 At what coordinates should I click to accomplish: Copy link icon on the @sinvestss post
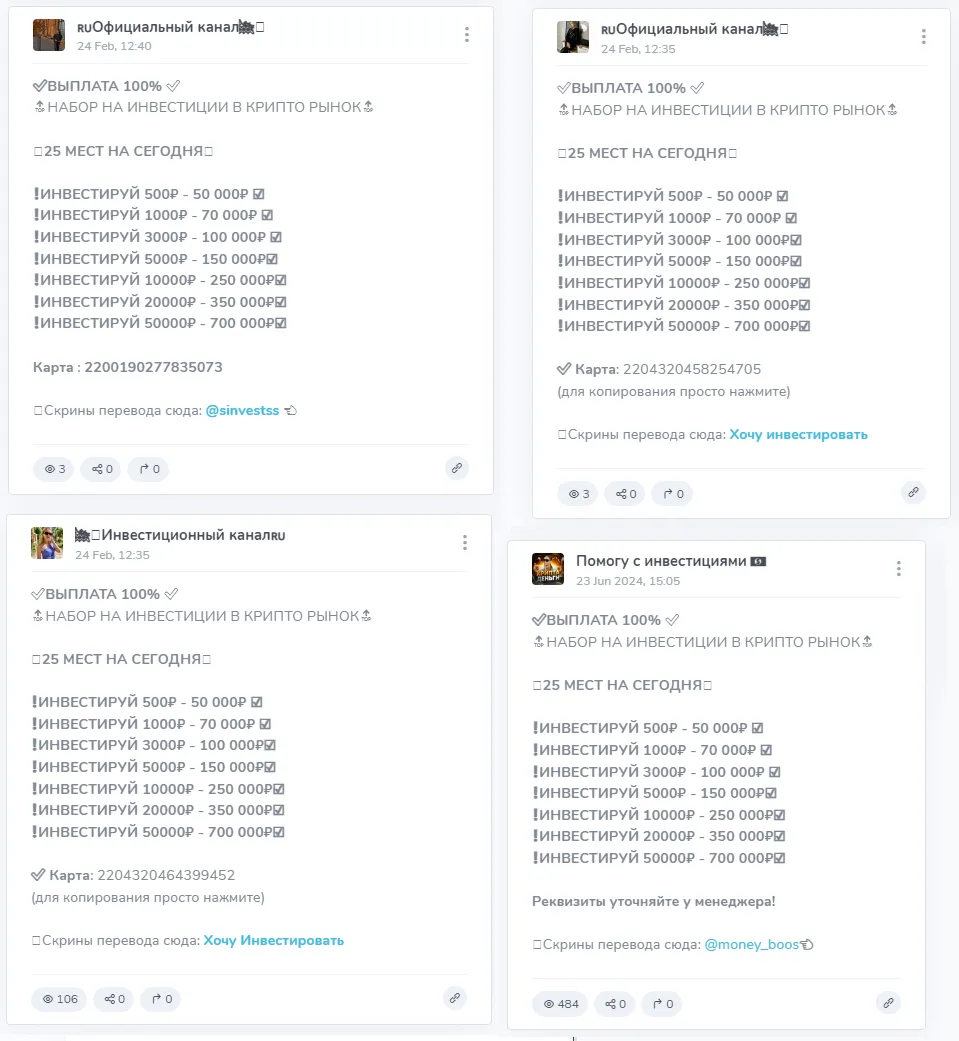click(x=457, y=468)
